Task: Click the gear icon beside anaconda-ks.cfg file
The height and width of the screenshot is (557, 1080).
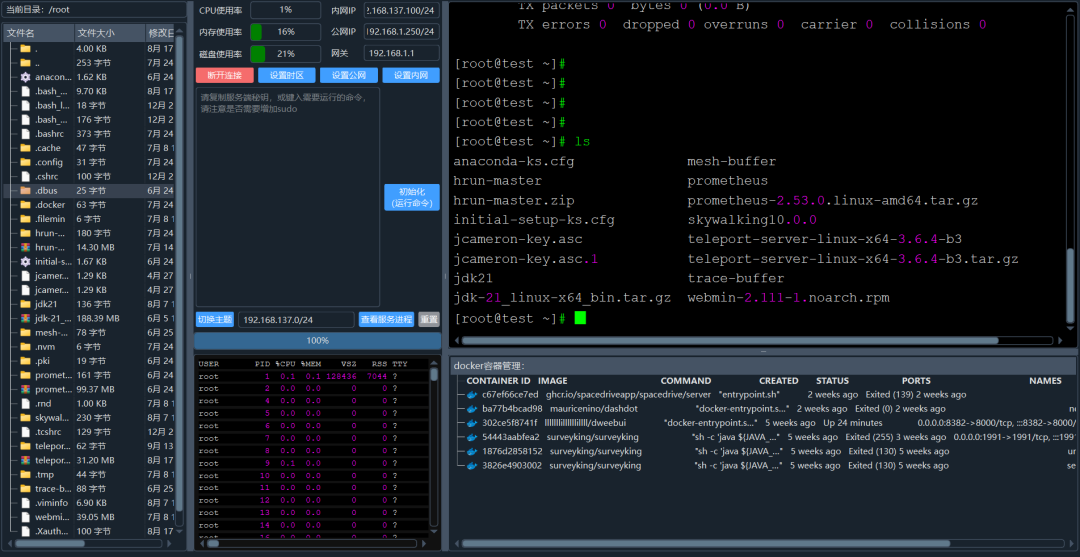Action: tap(25, 77)
